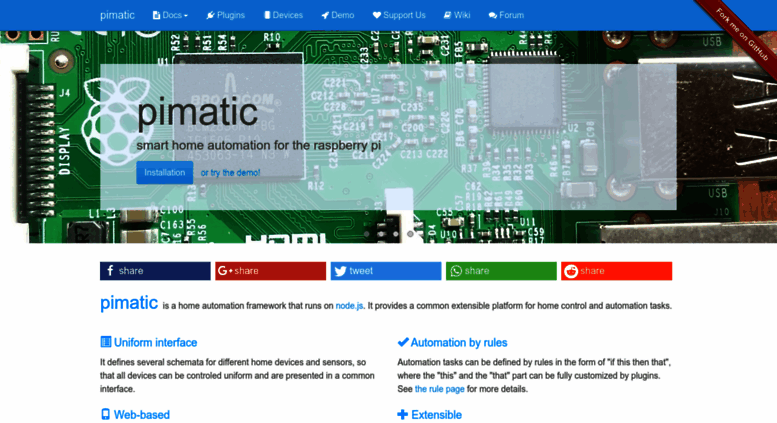Viewport: 777px width, 423px height.
Task: Click the Fork me on GitHub ribbon
Action: (742, 35)
